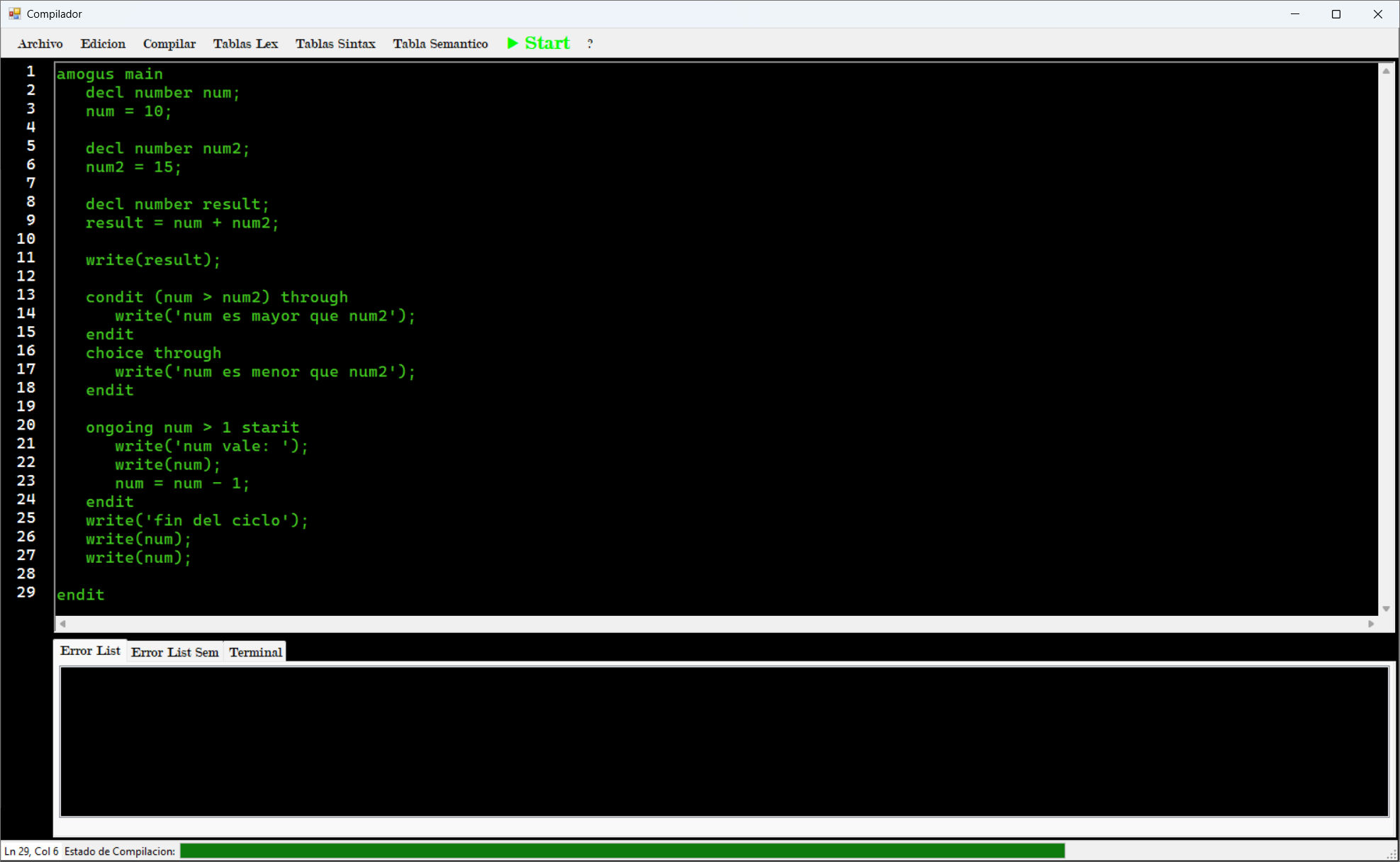Click the left arrow of horizontal scrollbar
1400x862 pixels.
[x=62, y=624]
